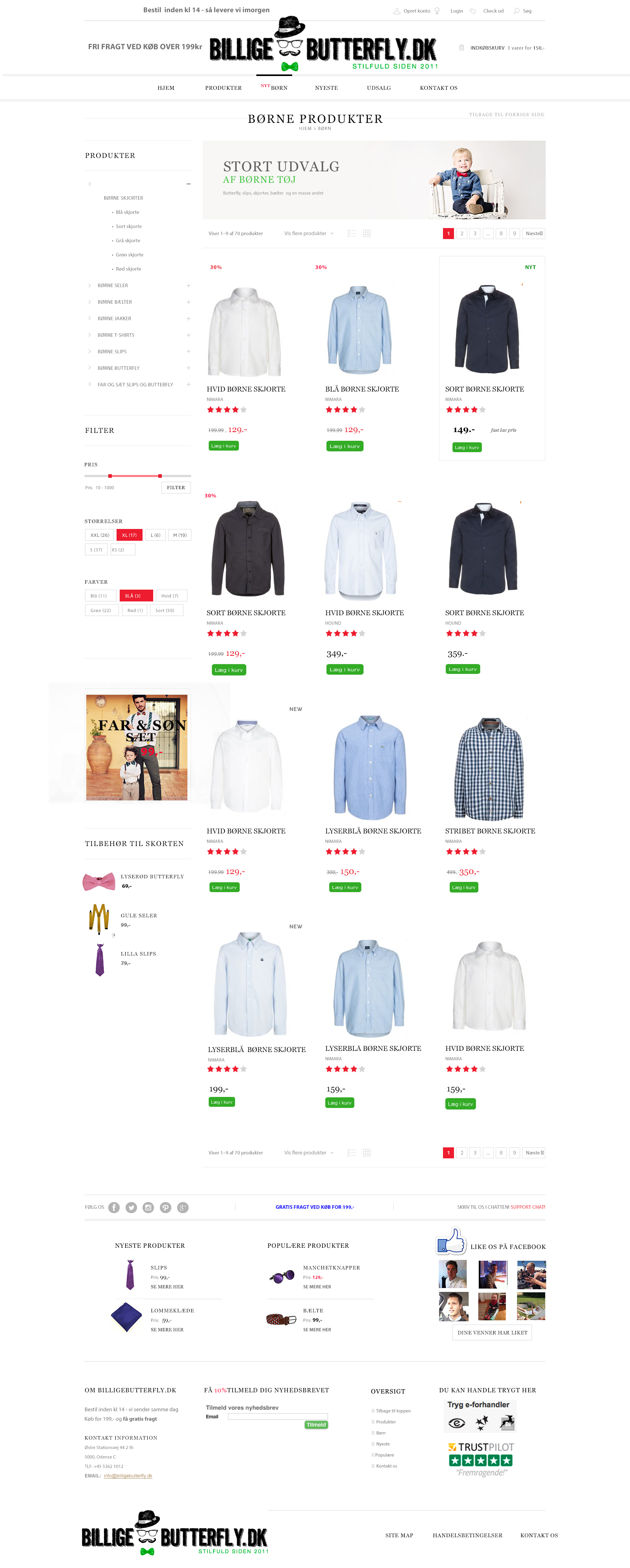The width and height of the screenshot is (630, 1568).
Task: Open the Twitter social icon
Action: pos(131,1207)
